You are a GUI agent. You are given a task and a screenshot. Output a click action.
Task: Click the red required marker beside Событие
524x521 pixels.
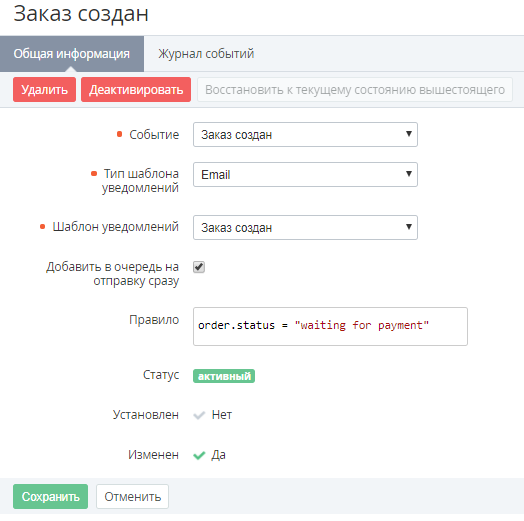tap(119, 134)
